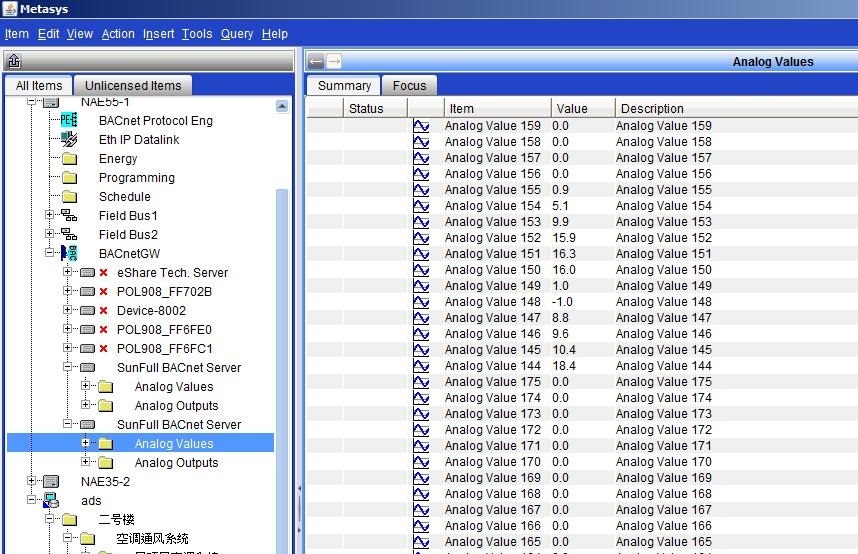Open the View menu
The image size is (858, 554).
pyautogui.click(x=80, y=34)
